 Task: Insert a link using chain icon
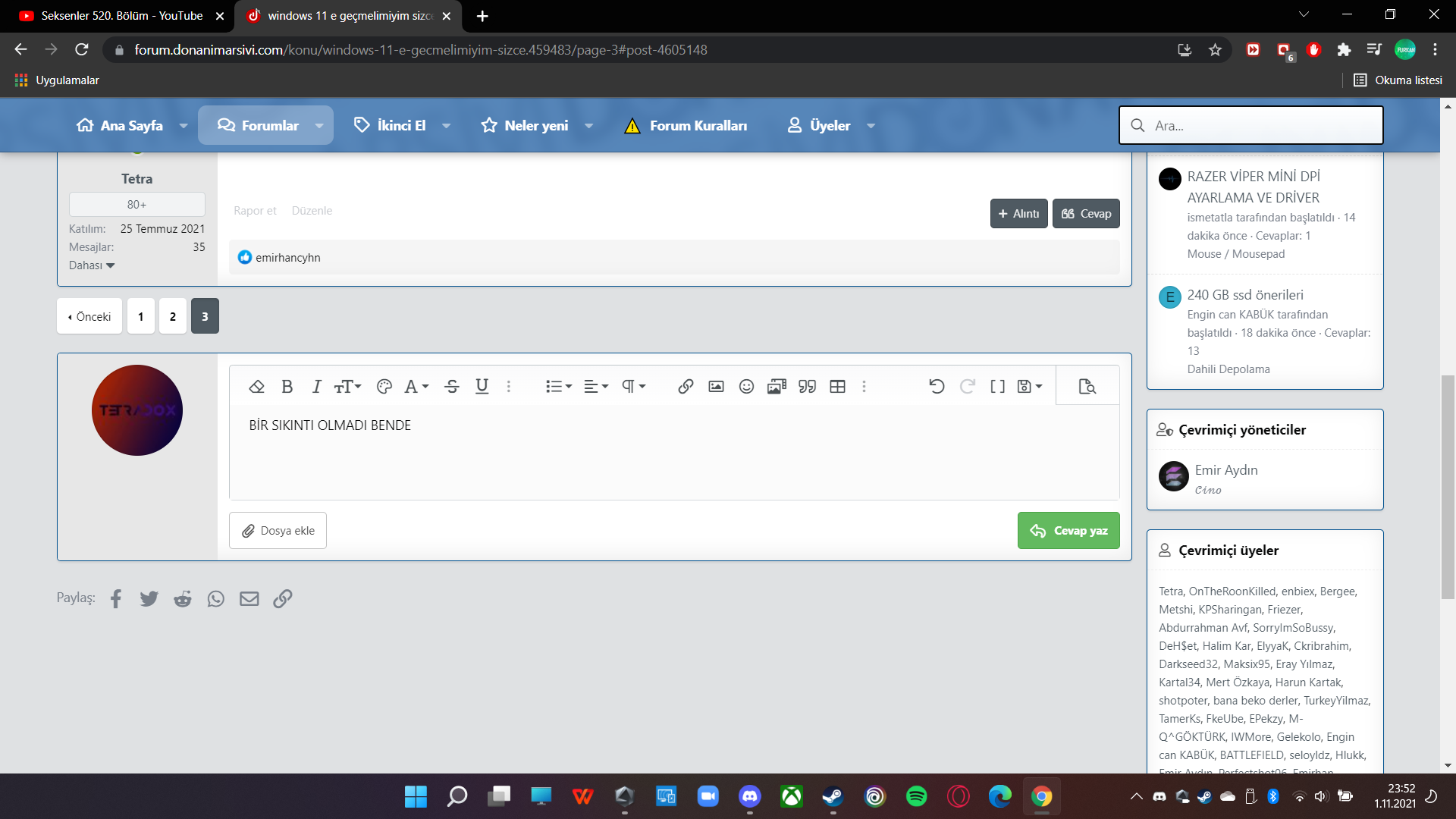(x=686, y=387)
